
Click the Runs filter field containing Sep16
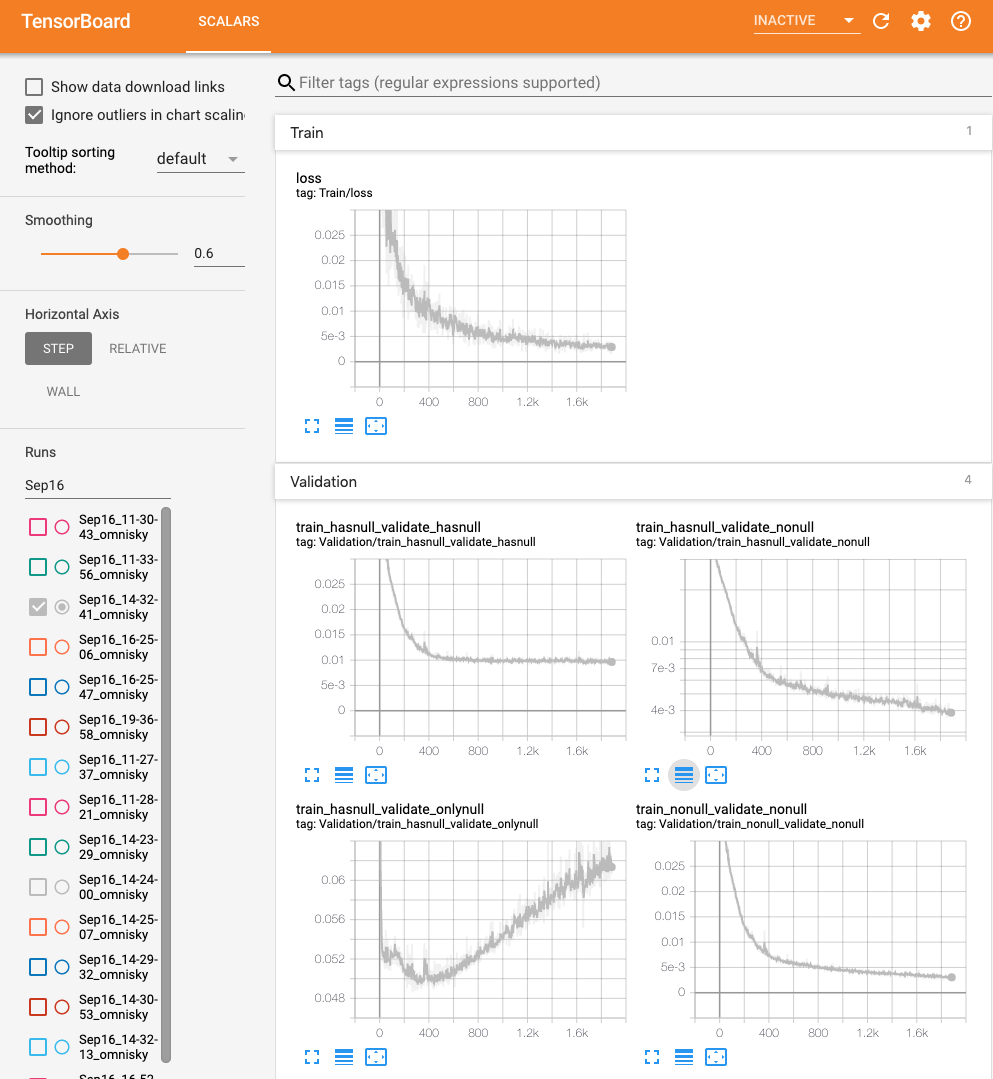tap(98, 485)
